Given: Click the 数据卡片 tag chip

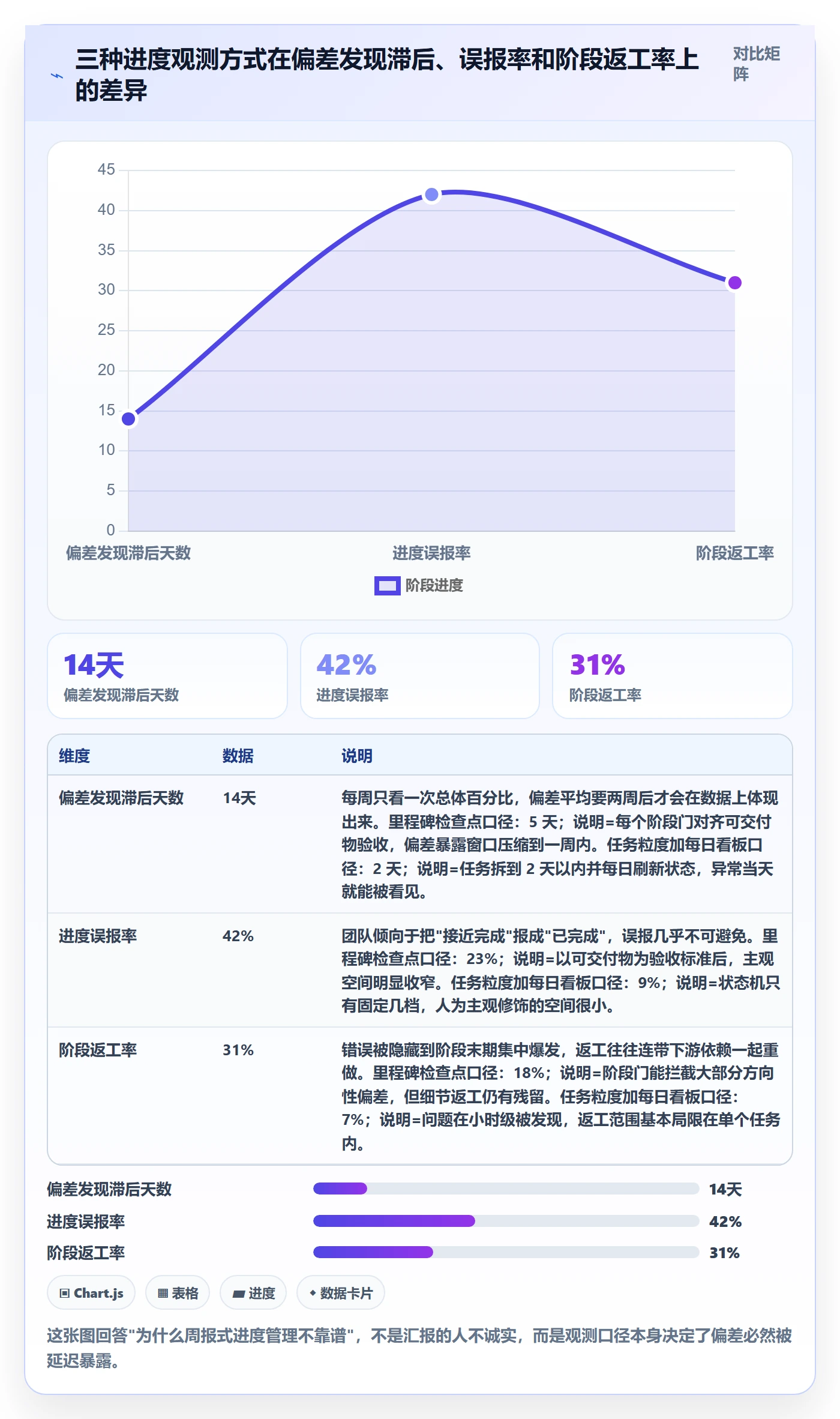Looking at the screenshot, I should pos(340,1293).
